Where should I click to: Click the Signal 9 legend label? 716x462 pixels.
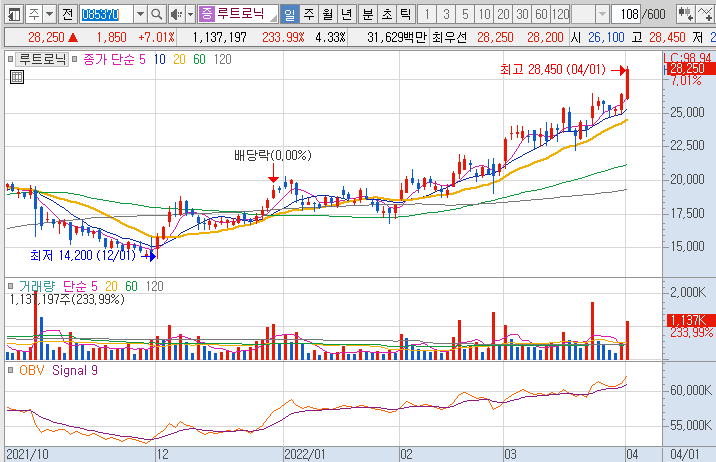74,370
